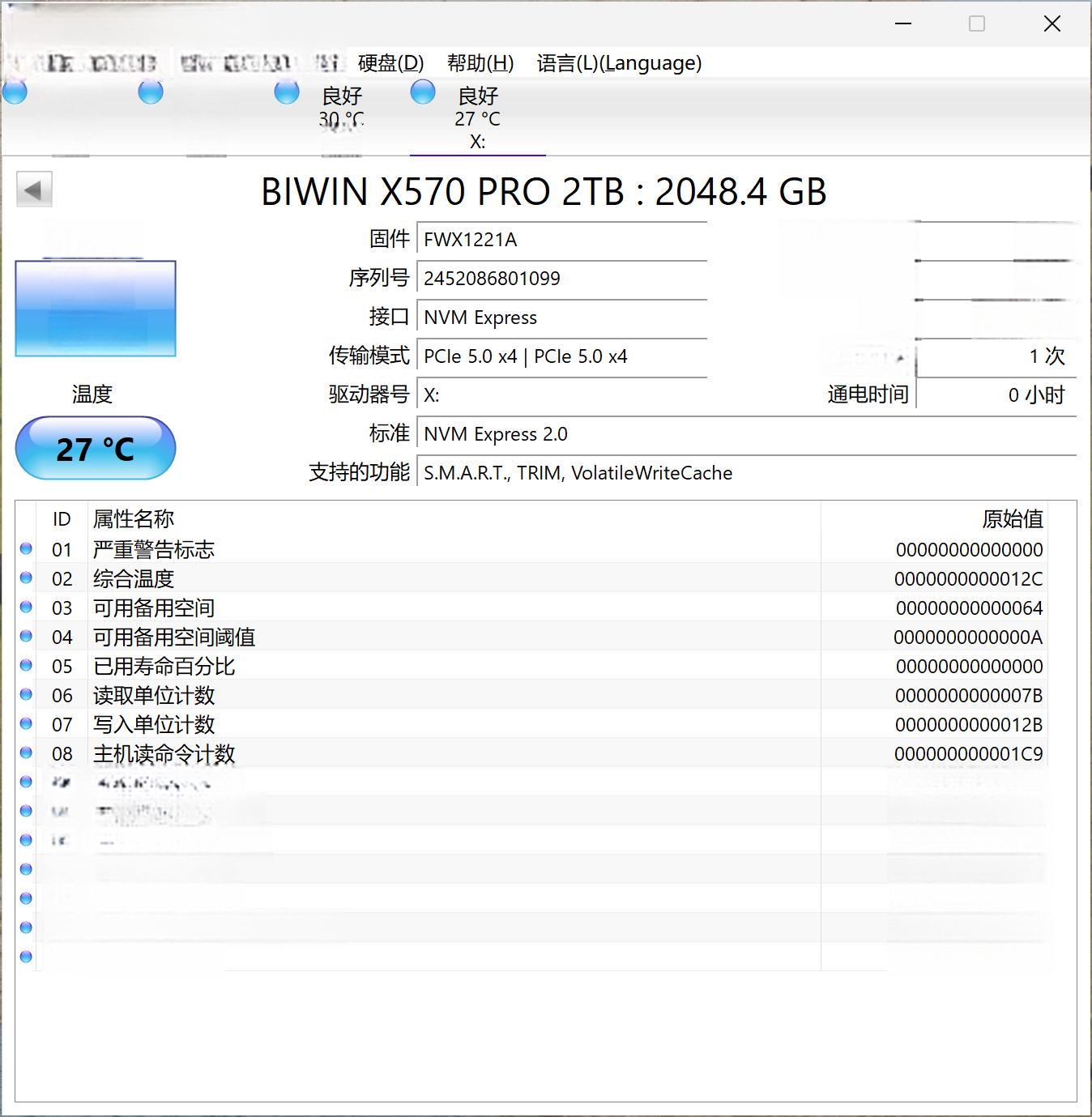1092x1117 pixels.
Task: Maximize the window
Action: 977,23
